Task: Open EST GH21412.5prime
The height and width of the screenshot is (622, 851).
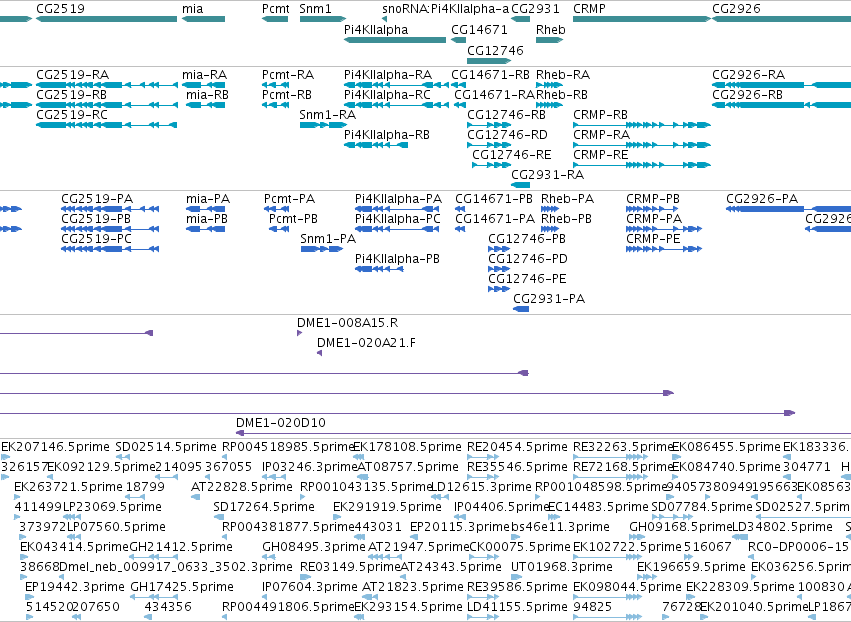Action: tap(181, 547)
